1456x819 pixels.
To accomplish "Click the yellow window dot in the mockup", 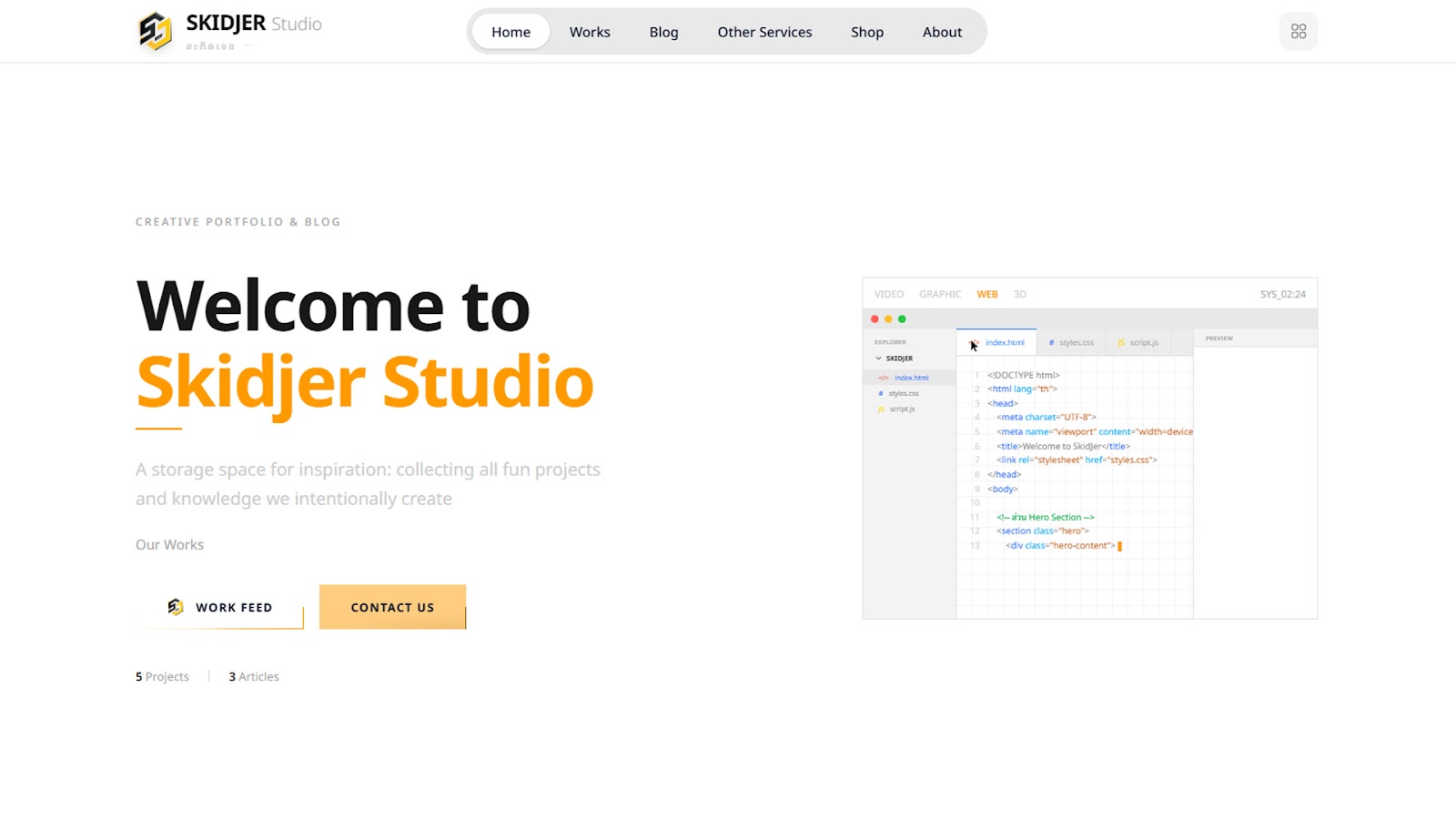I will point(888,319).
